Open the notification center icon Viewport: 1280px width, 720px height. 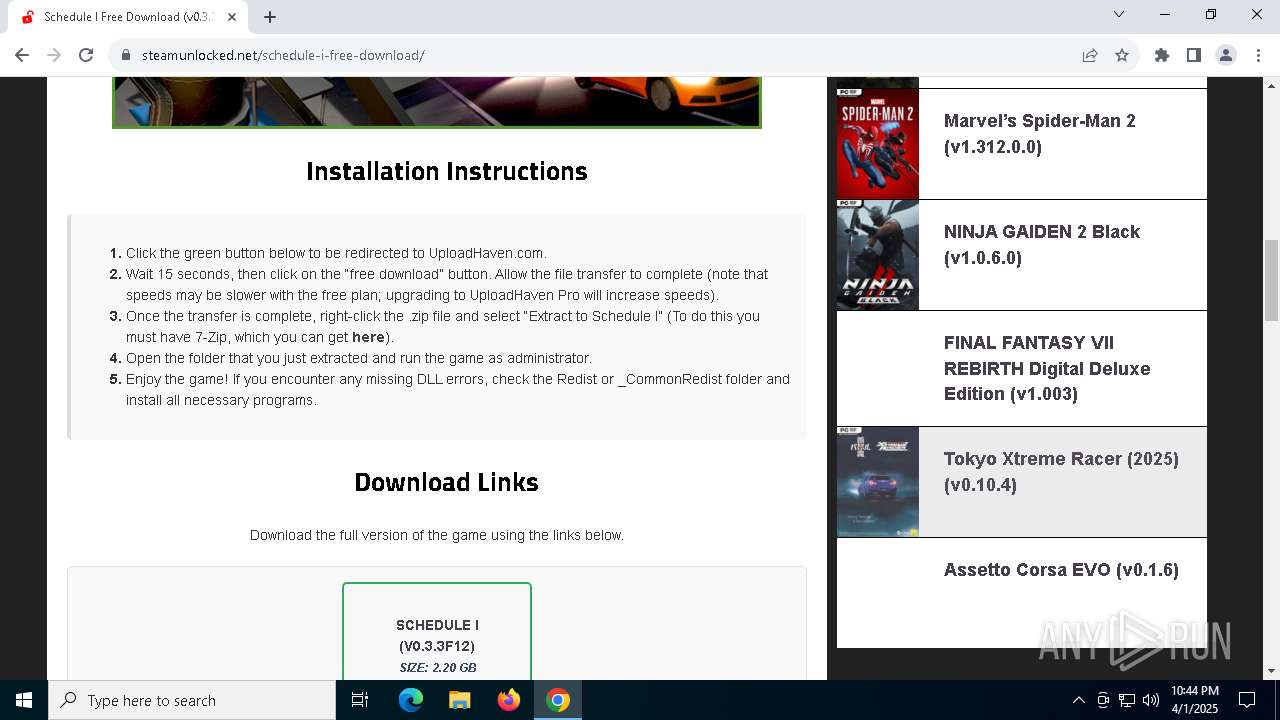tap(1247, 700)
